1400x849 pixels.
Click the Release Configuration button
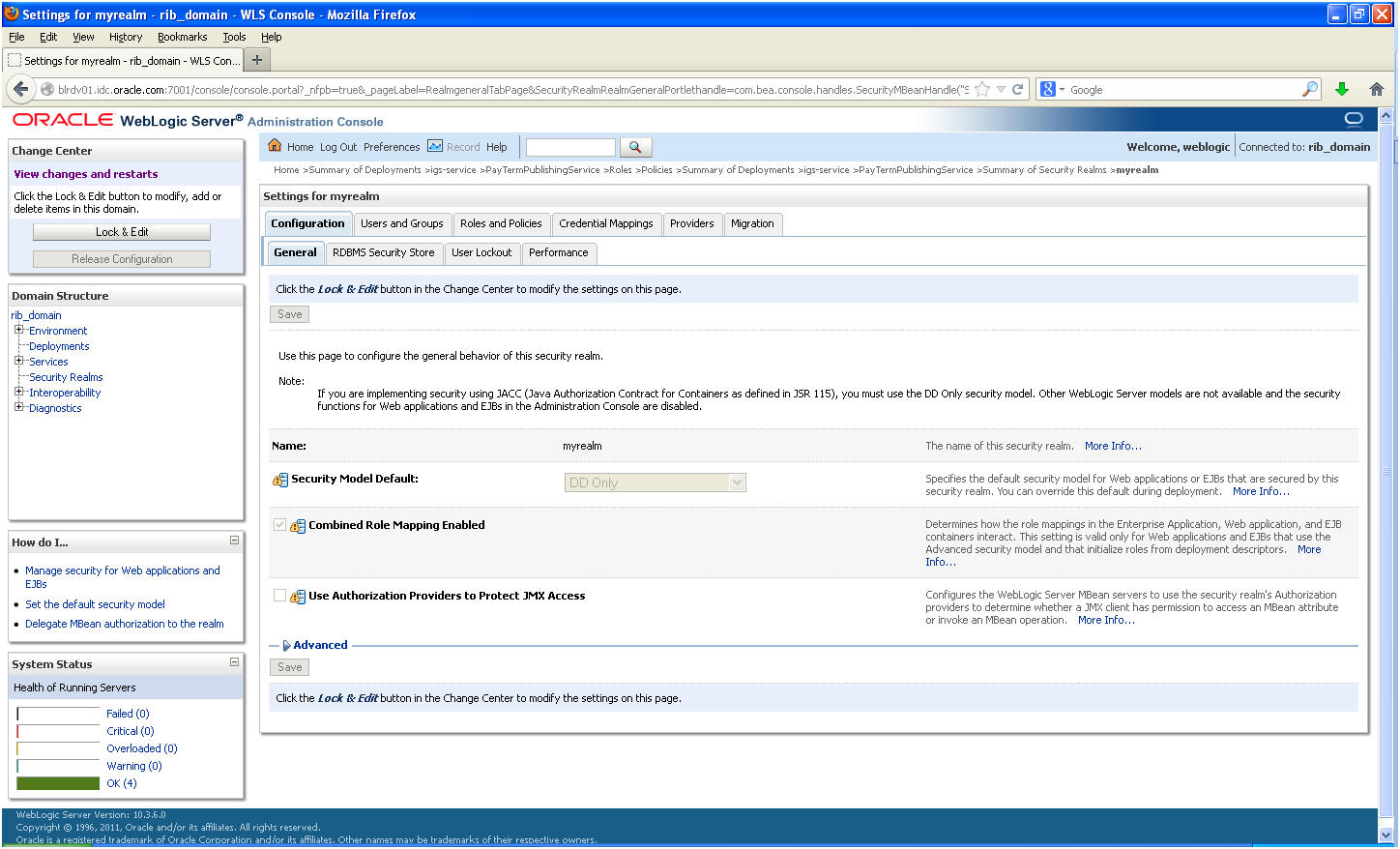coord(122,259)
